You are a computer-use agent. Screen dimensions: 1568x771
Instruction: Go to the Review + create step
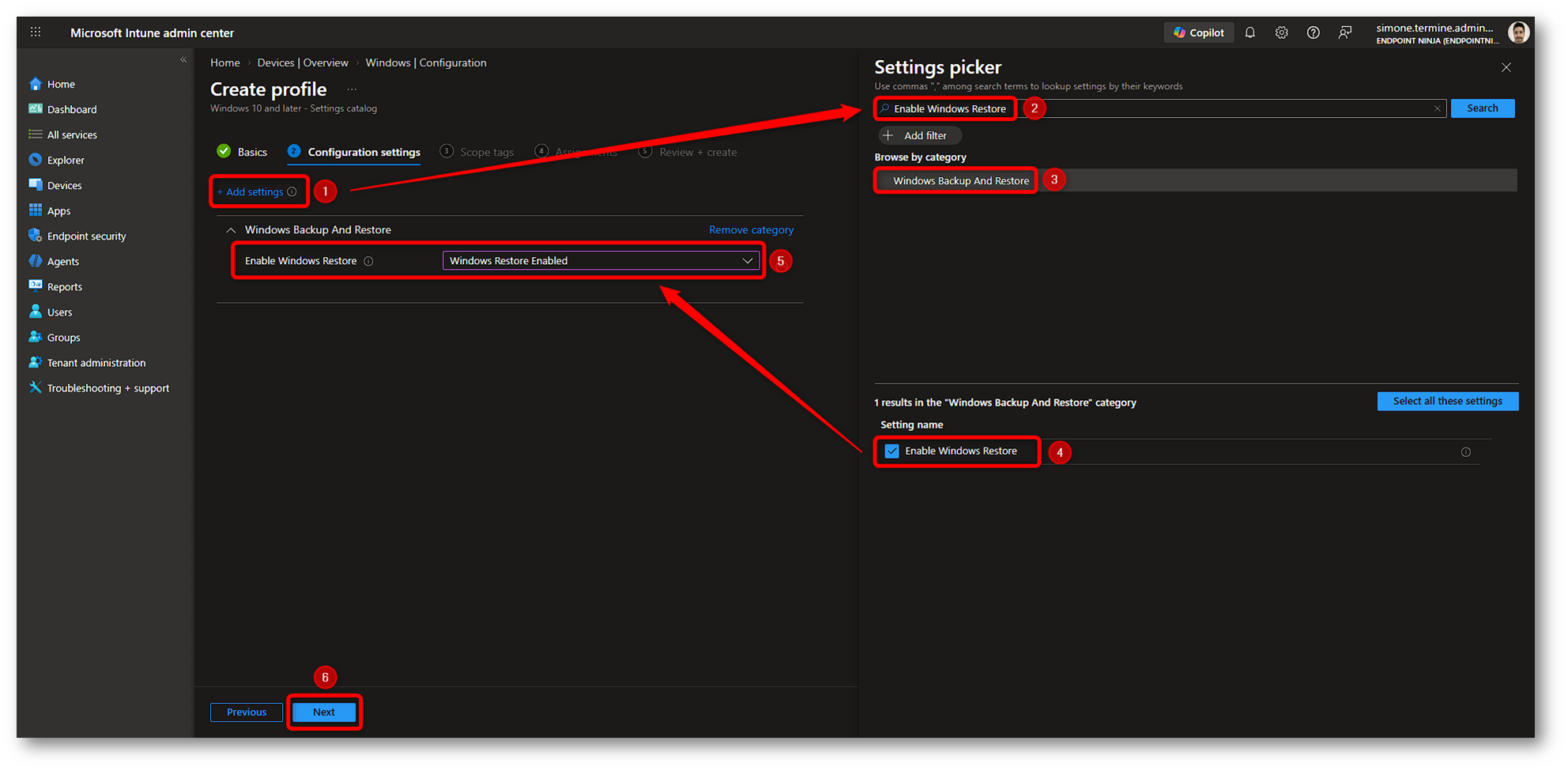coord(688,152)
